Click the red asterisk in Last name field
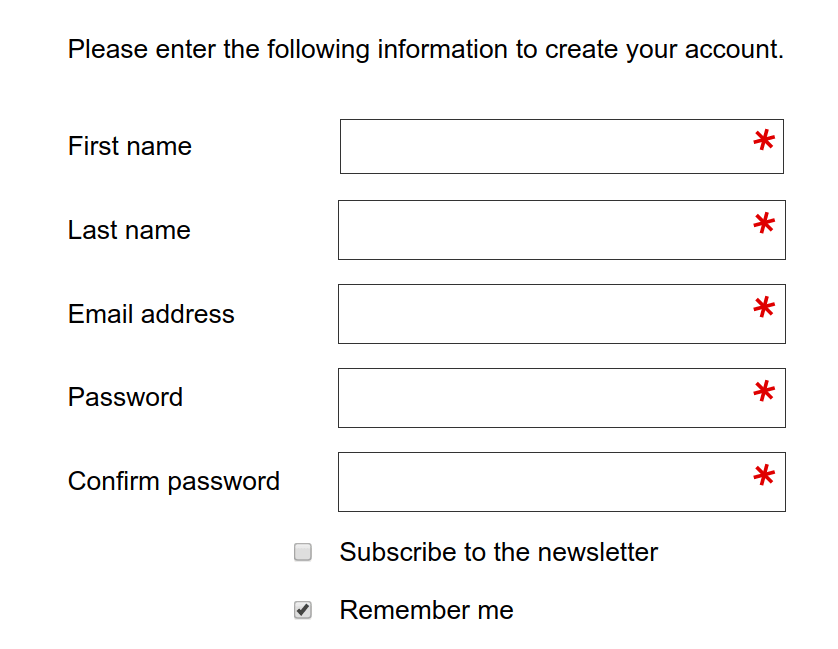 764,227
